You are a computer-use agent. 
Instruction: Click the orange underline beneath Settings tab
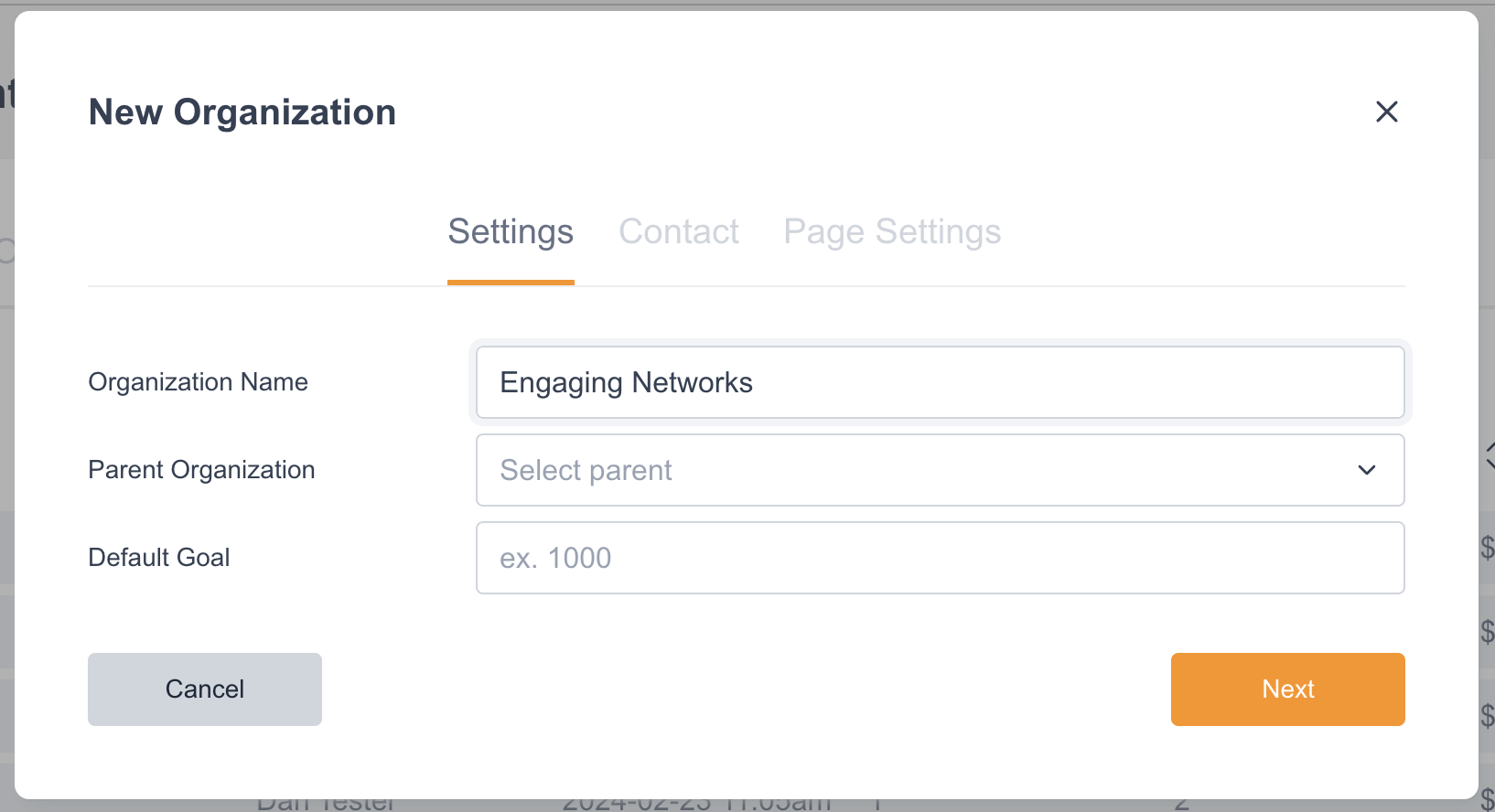(511, 283)
